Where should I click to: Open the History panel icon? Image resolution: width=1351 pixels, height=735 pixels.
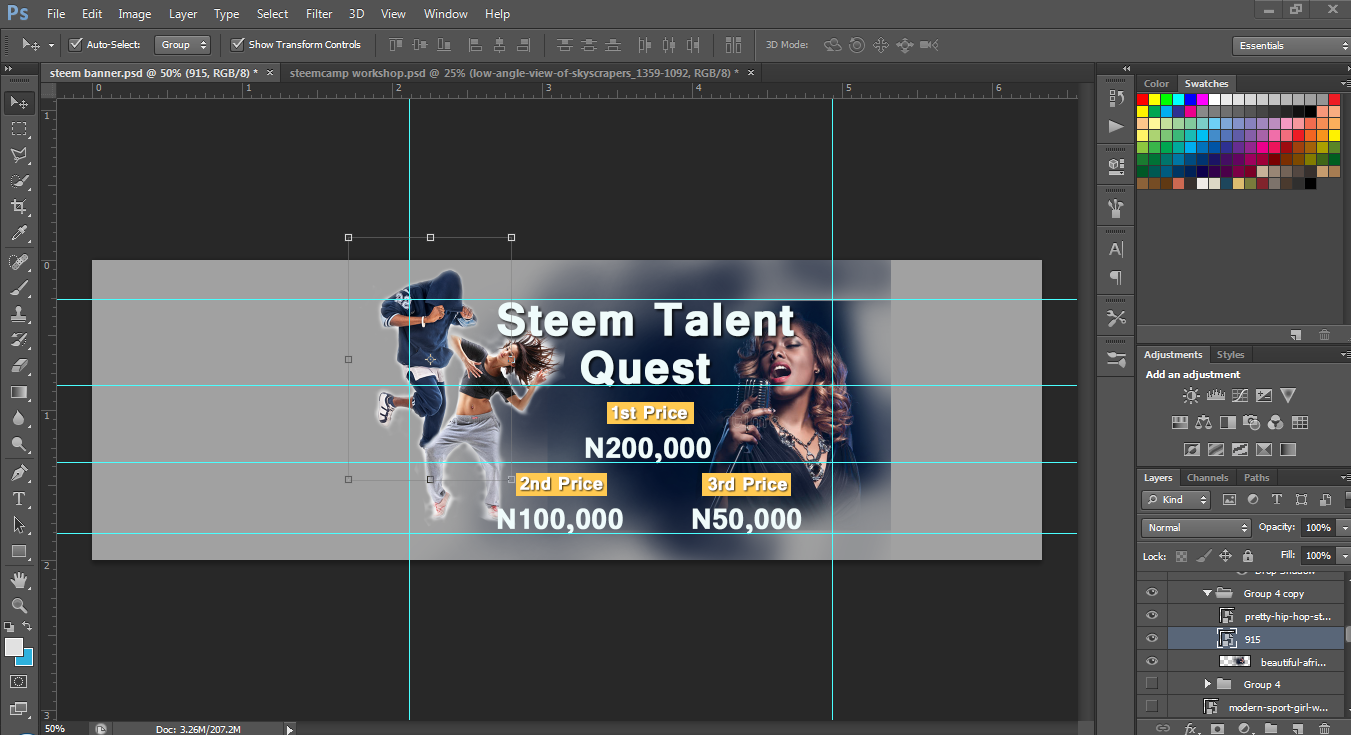1116,97
